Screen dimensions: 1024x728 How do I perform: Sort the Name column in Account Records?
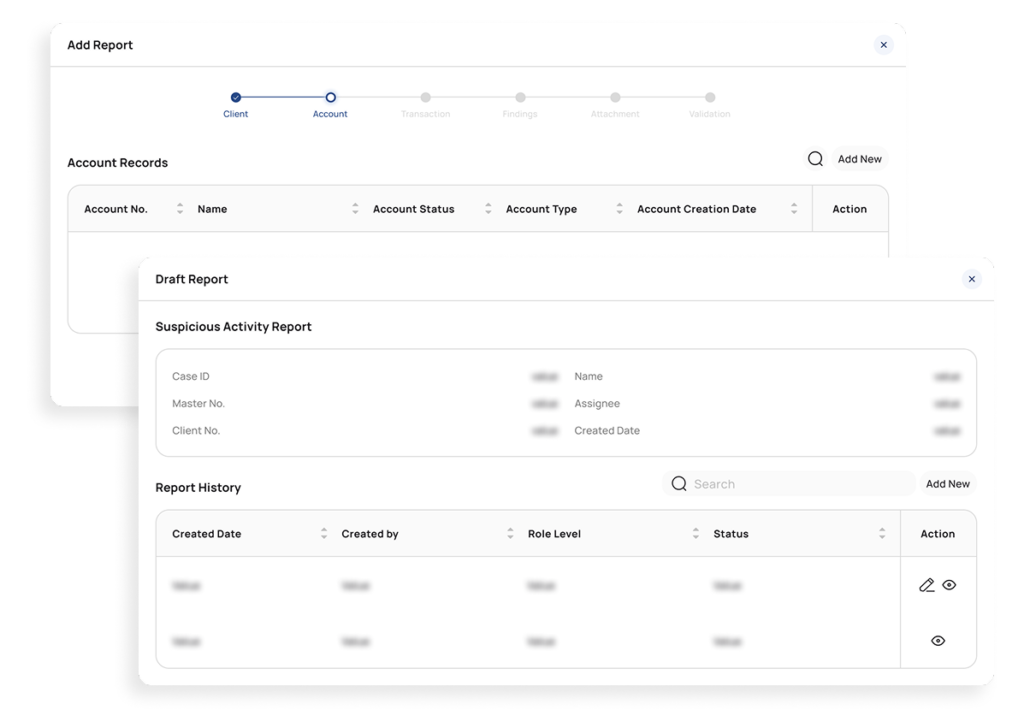point(355,208)
